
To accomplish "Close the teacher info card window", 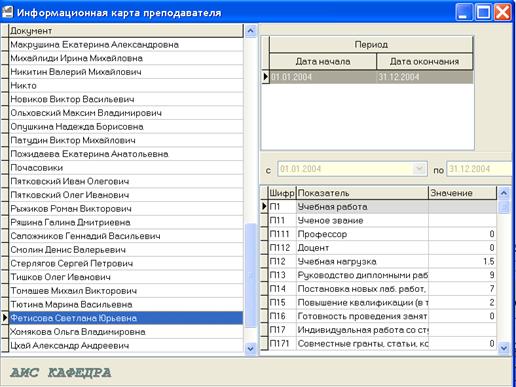I will [502, 12].
